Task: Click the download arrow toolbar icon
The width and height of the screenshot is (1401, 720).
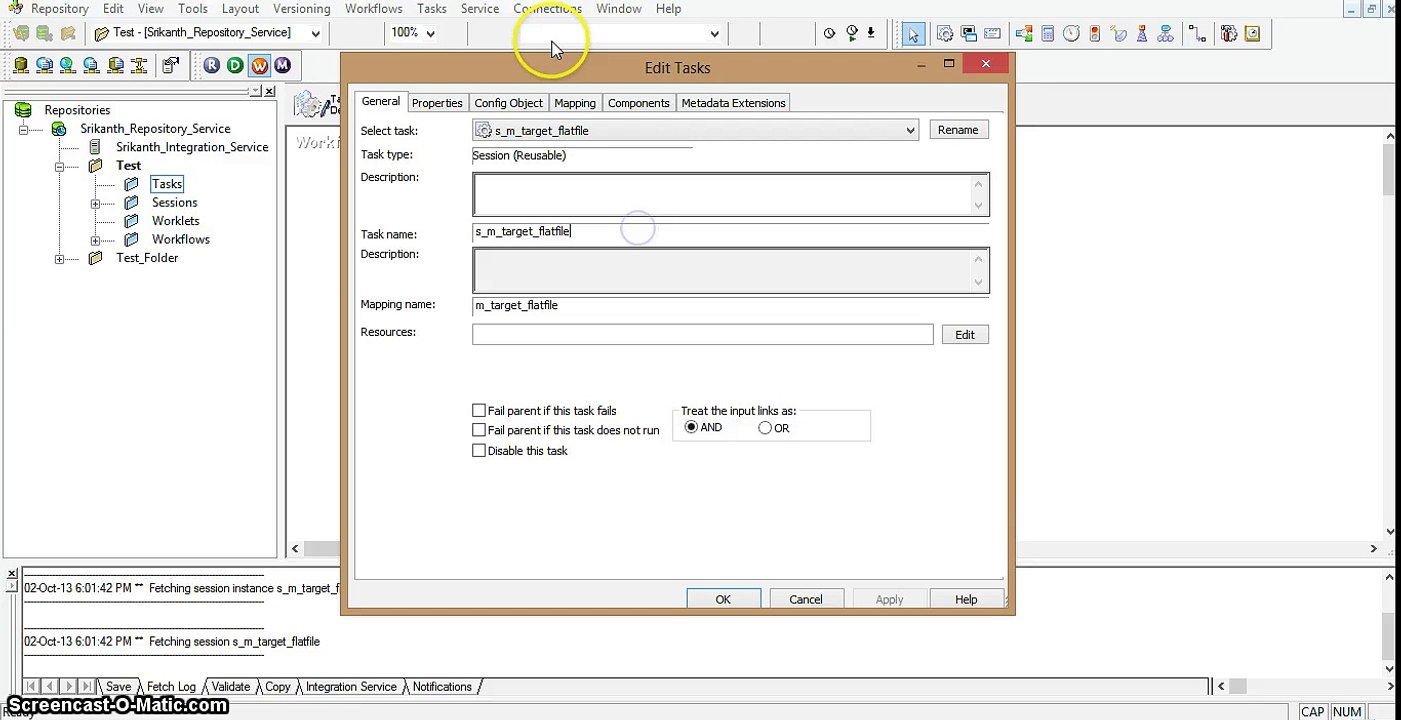Action: [871, 33]
